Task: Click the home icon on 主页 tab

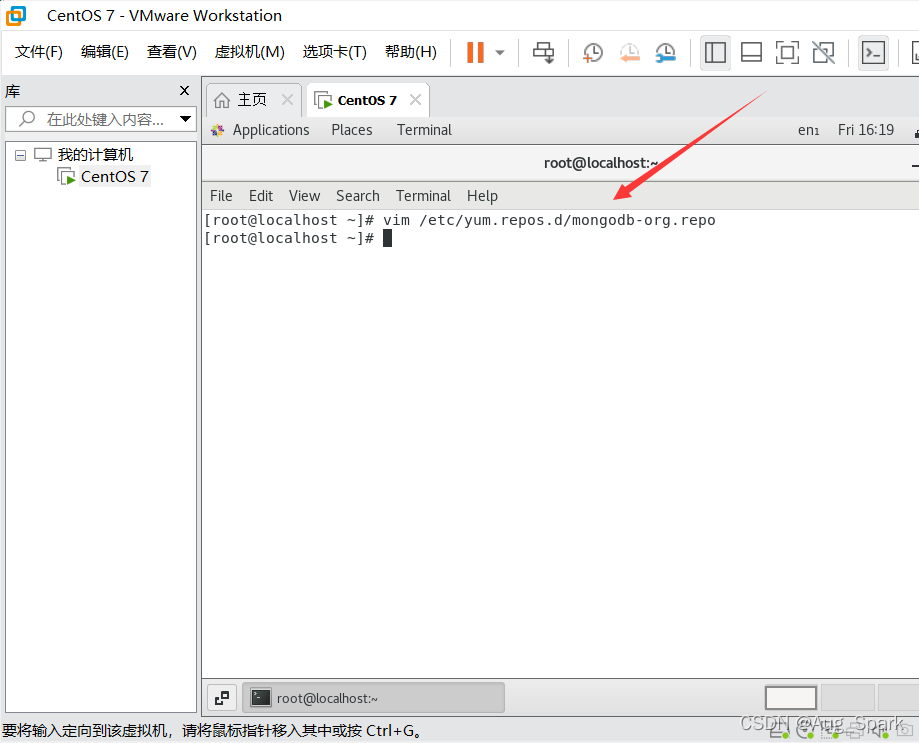Action: (222, 100)
